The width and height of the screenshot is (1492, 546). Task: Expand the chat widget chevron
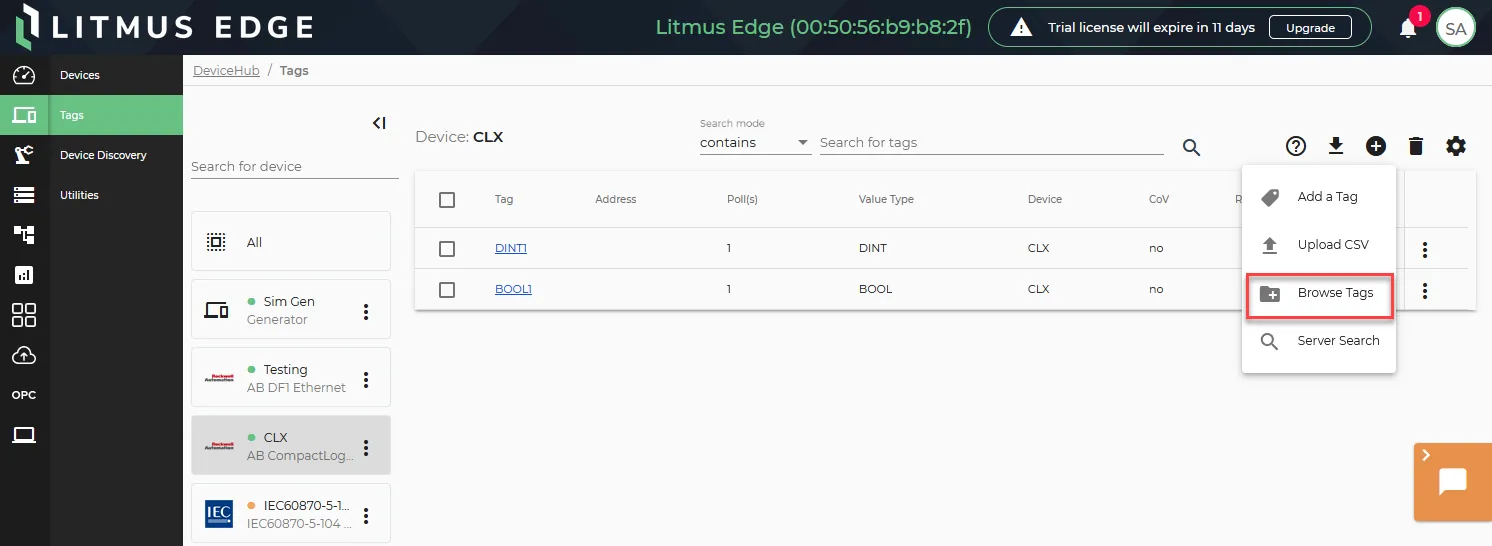pos(1426,456)
